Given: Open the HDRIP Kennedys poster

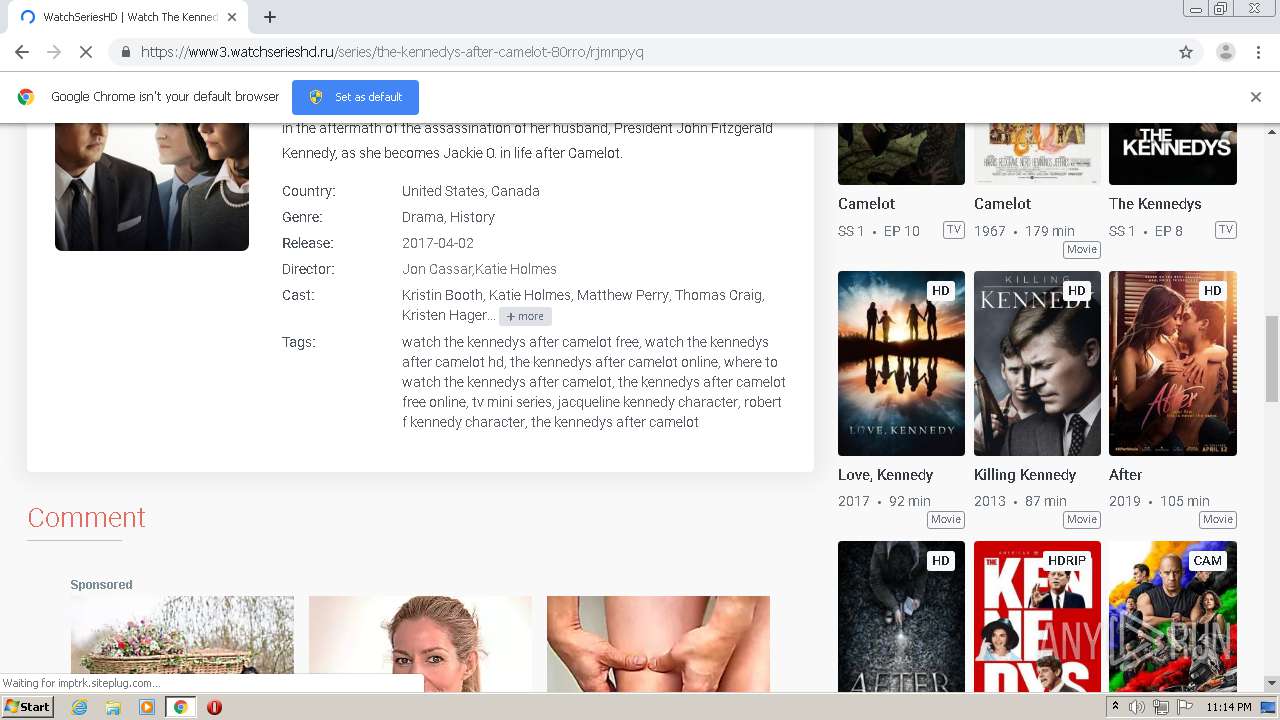Looking at the screenshot, I should [x=1037, y=616].
